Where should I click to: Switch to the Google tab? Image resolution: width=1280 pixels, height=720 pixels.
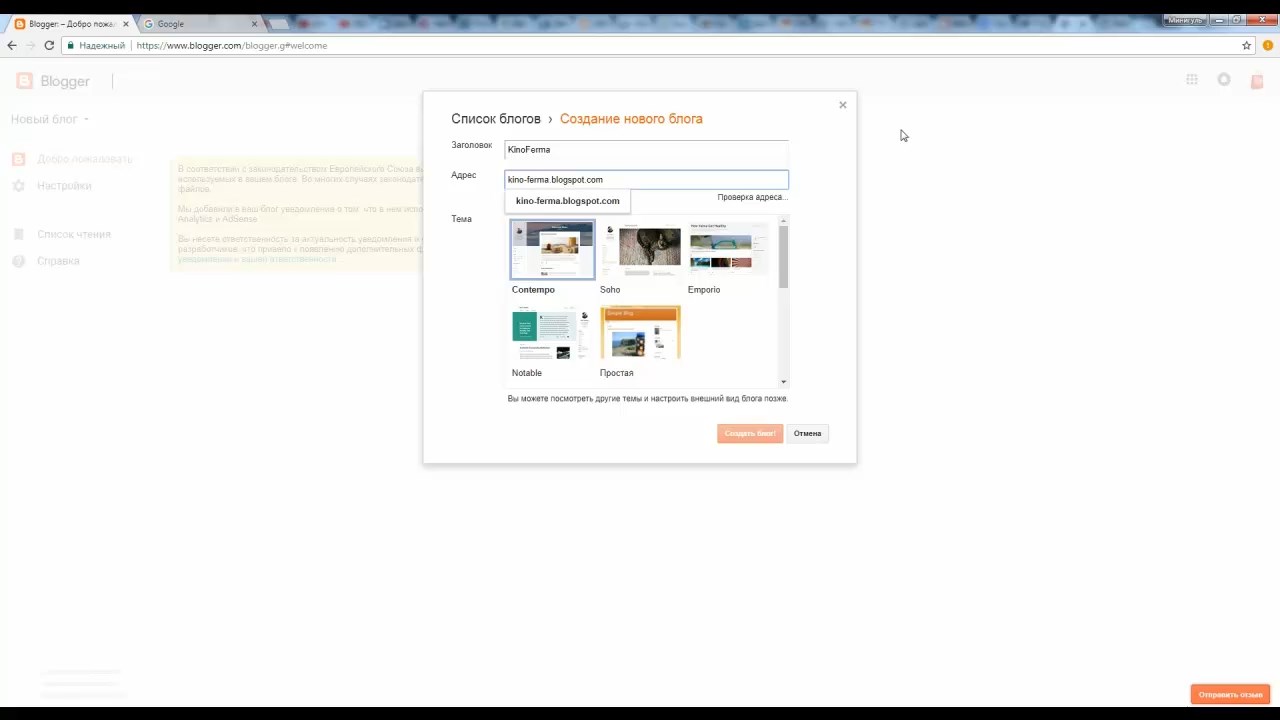195,24
